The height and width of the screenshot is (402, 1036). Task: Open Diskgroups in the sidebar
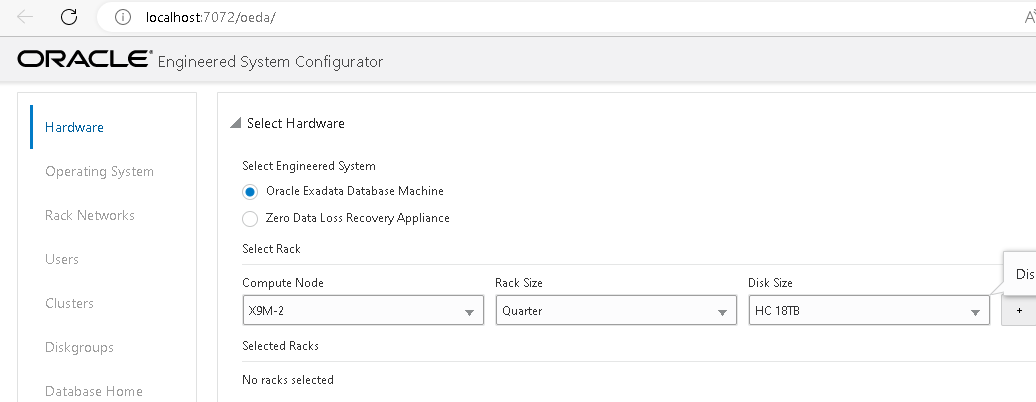(79, 347)
